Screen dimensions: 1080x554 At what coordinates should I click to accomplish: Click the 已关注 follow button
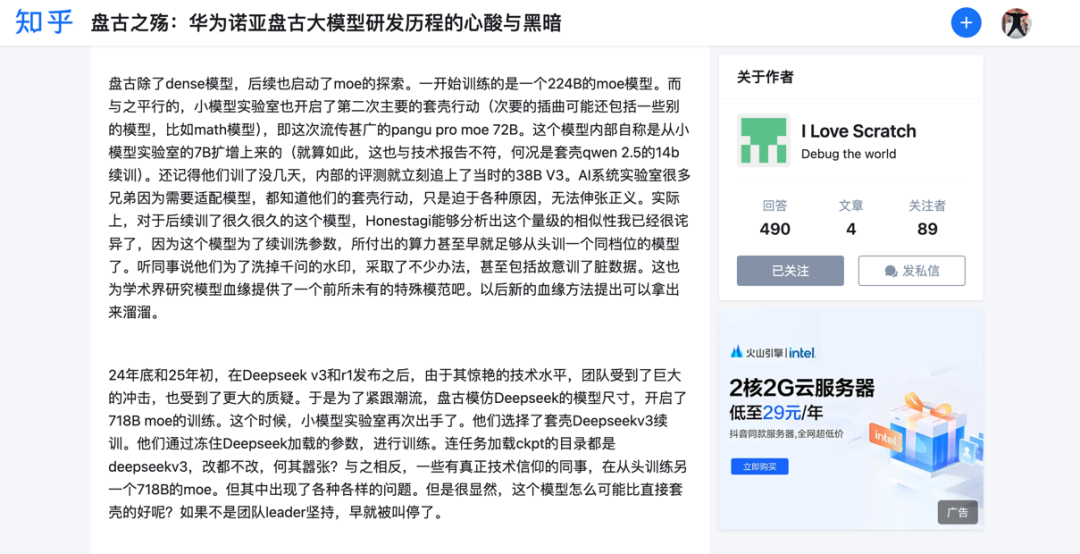tap(790, 271)
